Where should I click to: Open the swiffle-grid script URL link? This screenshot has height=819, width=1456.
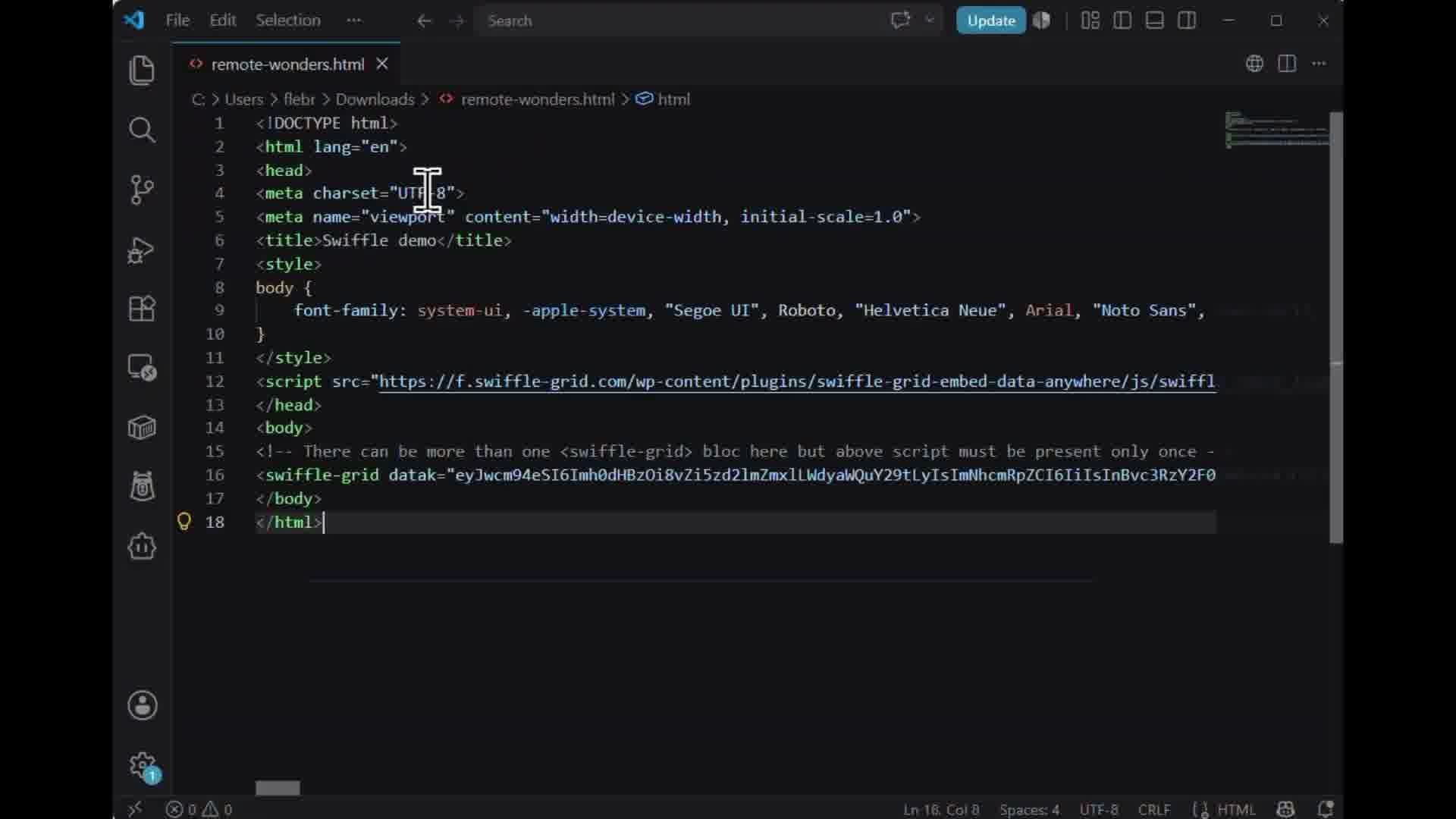click(797, 381)
